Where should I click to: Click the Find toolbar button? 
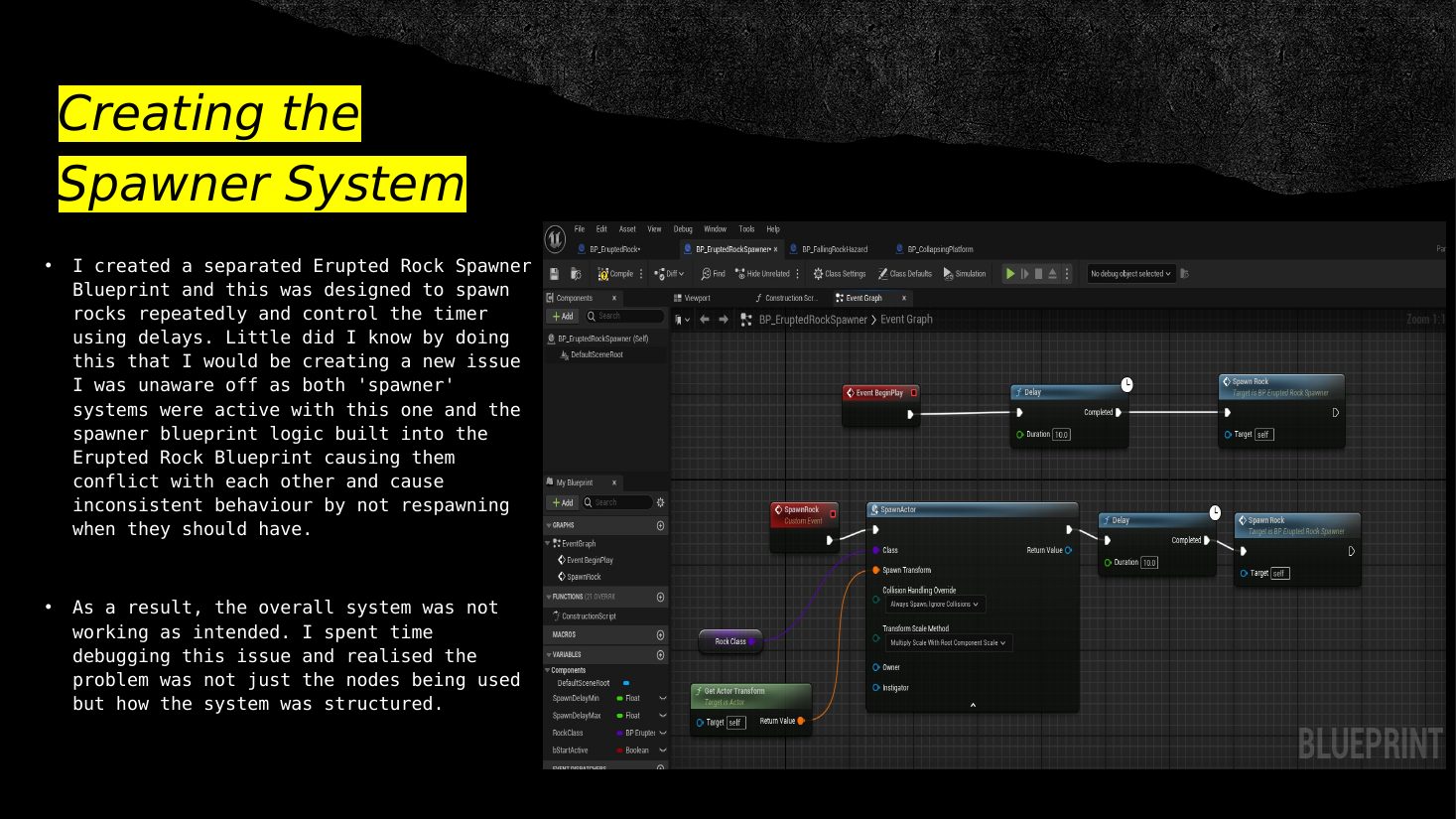click(x=713, y=274)
